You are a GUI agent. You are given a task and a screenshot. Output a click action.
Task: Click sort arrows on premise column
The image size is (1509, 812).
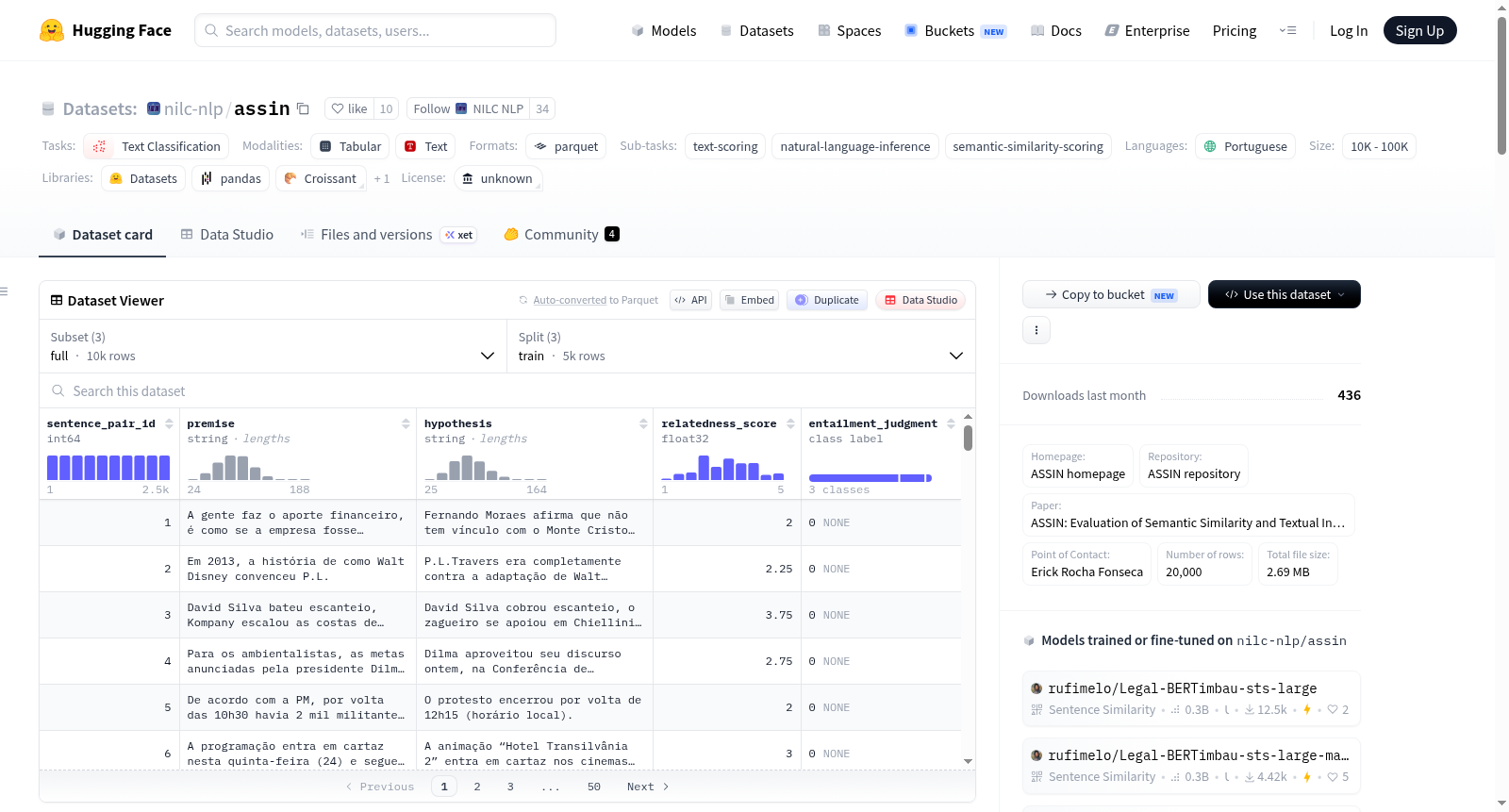pos(406,423)
